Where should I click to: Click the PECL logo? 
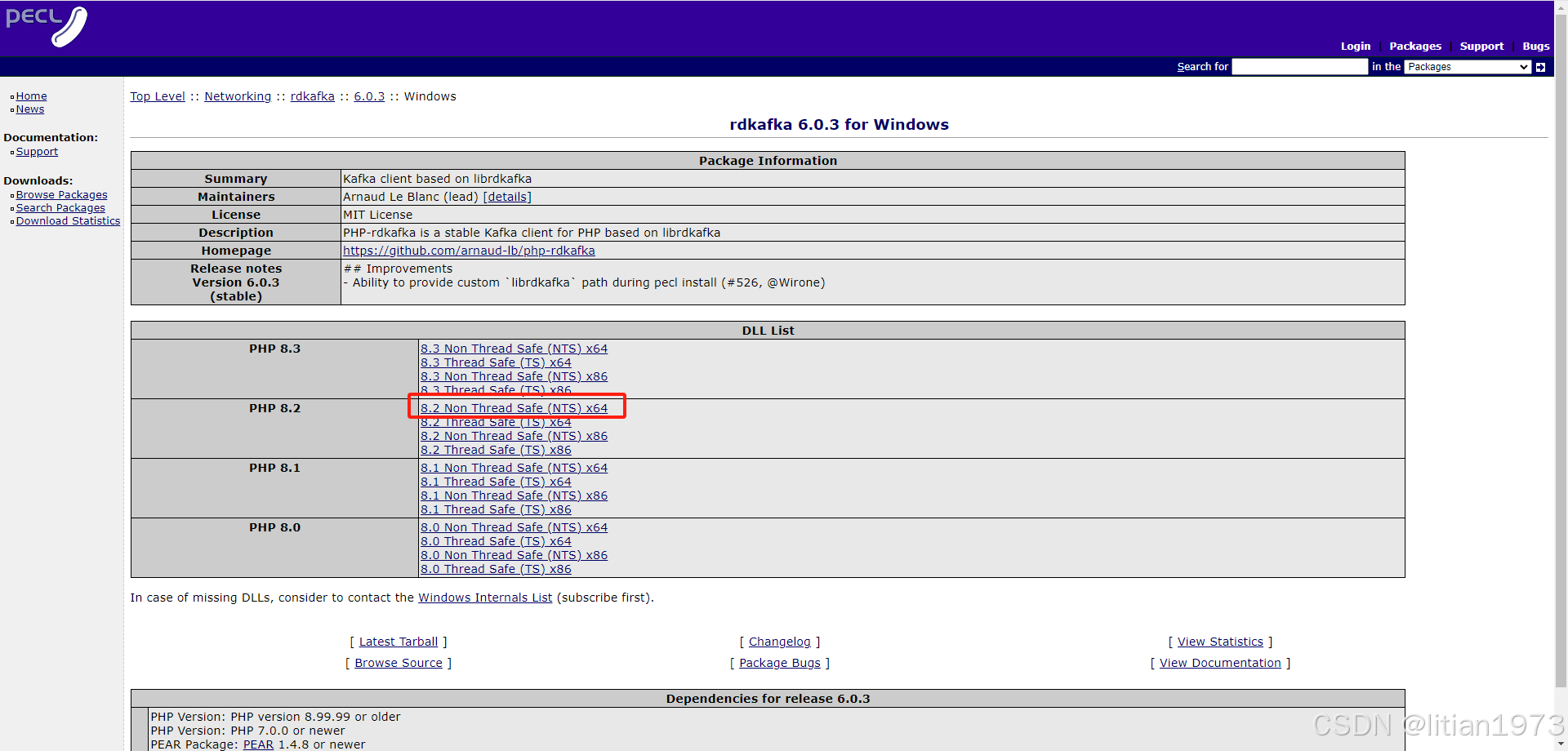[47, 27]
